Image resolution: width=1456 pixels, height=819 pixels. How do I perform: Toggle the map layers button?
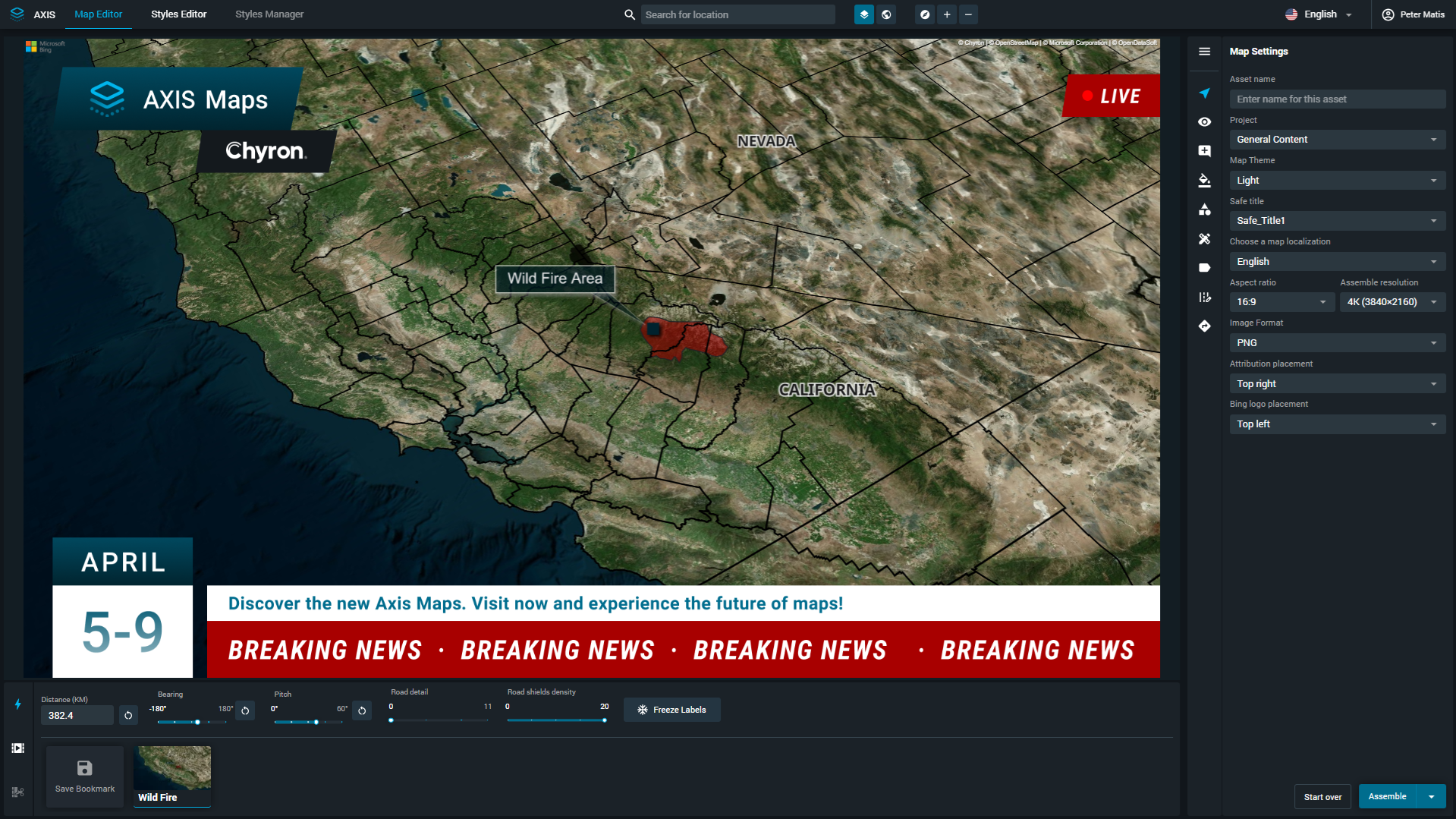point(863,14)
